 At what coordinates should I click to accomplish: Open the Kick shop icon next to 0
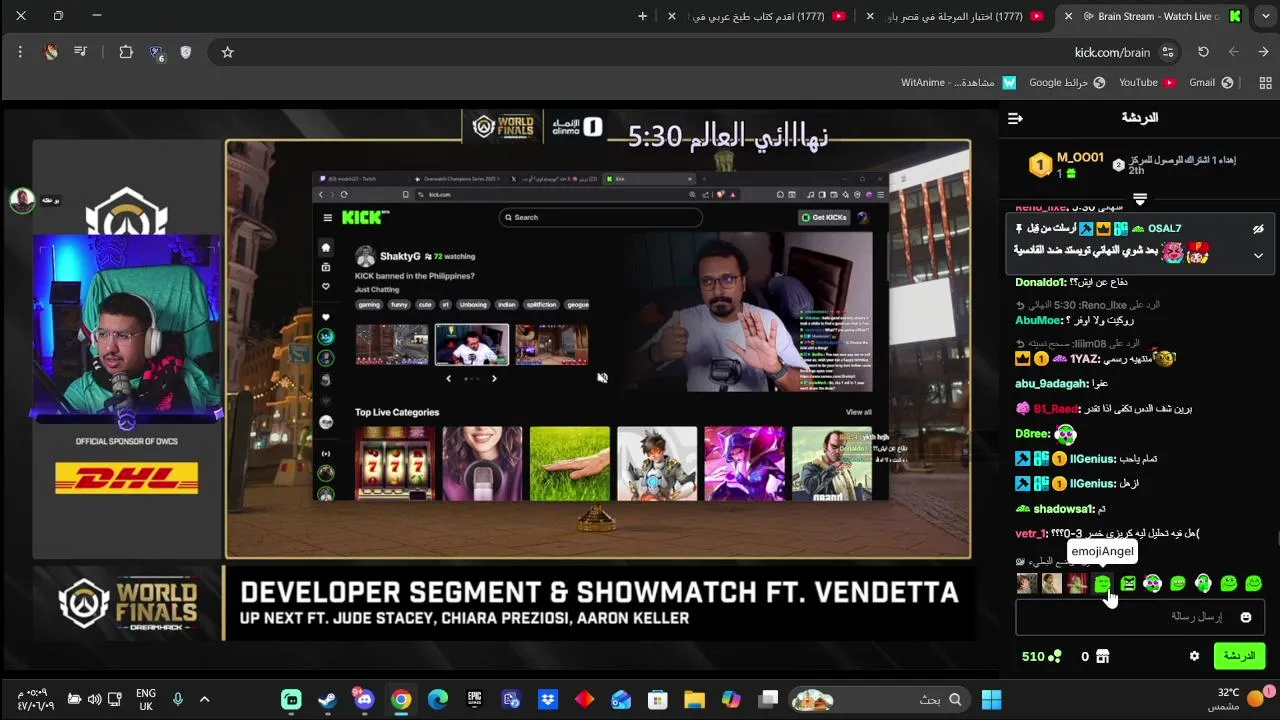point(1102,656)
